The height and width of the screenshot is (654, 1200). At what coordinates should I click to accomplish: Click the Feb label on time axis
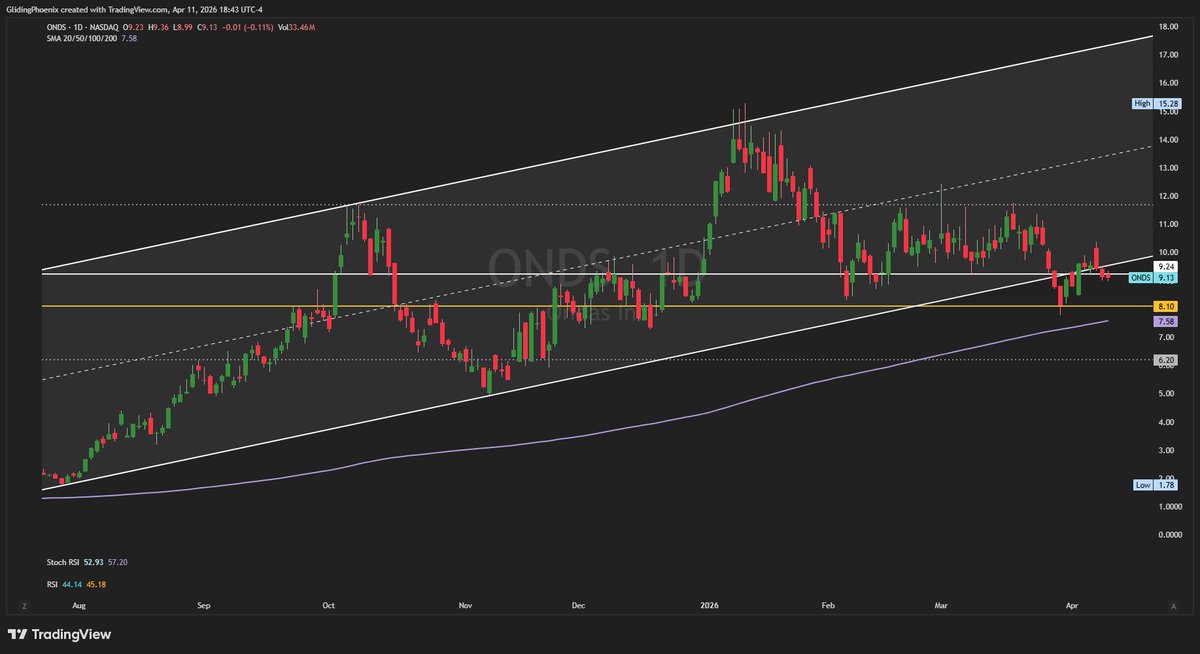(x=827, y=606)
